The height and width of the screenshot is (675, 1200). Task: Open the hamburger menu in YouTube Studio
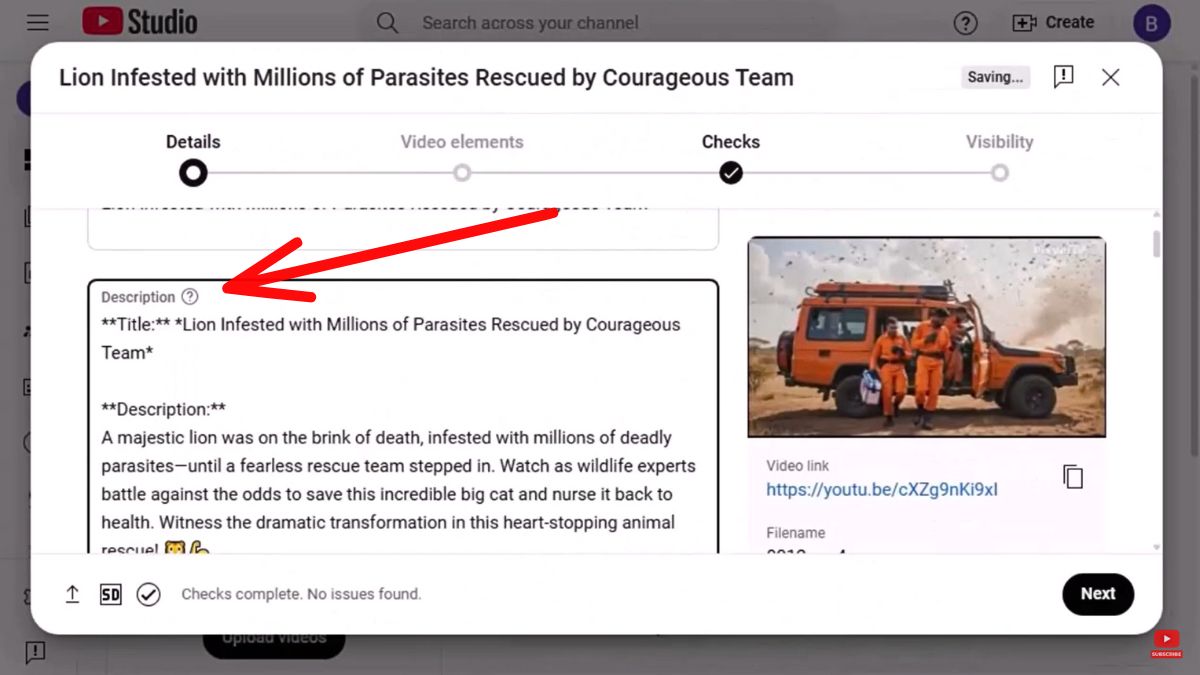click(37, 22)
